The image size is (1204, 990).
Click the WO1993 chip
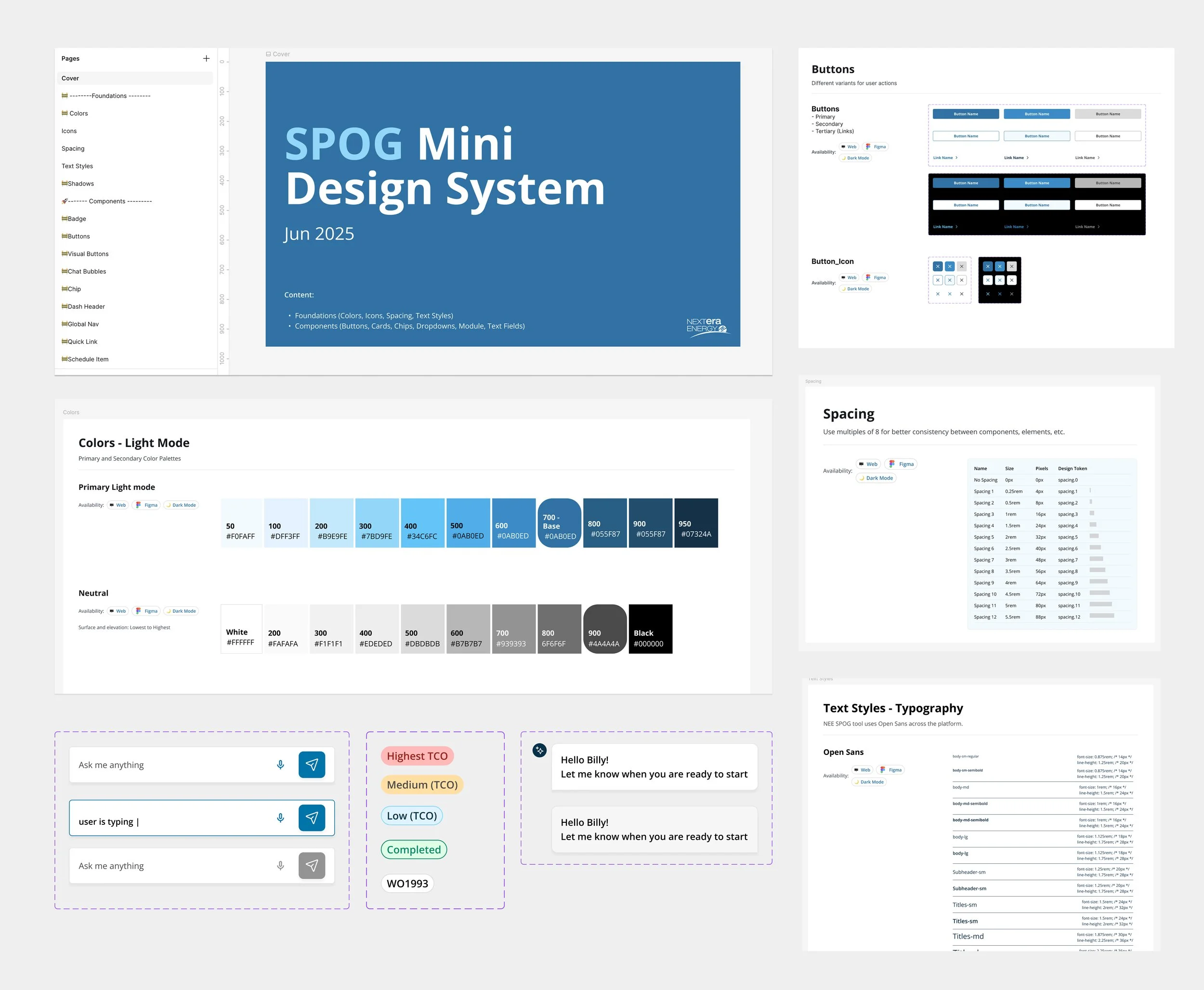click(x=407, y=884)
